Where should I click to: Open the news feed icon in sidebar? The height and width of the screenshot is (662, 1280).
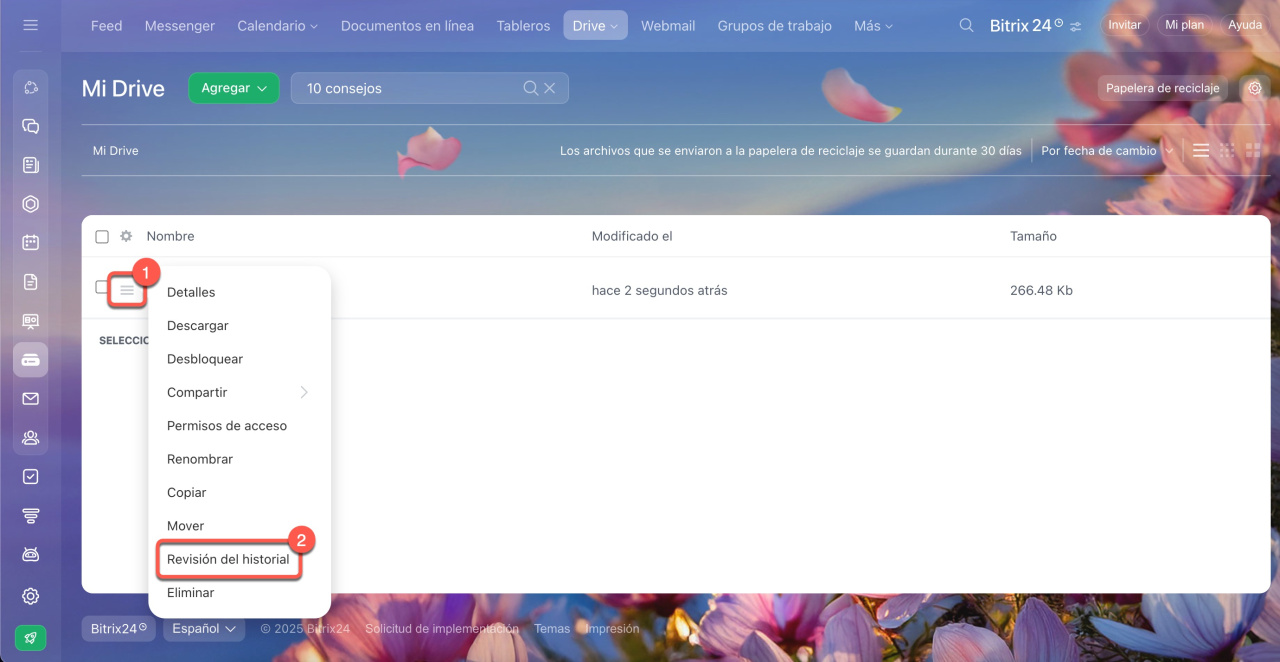30,165
